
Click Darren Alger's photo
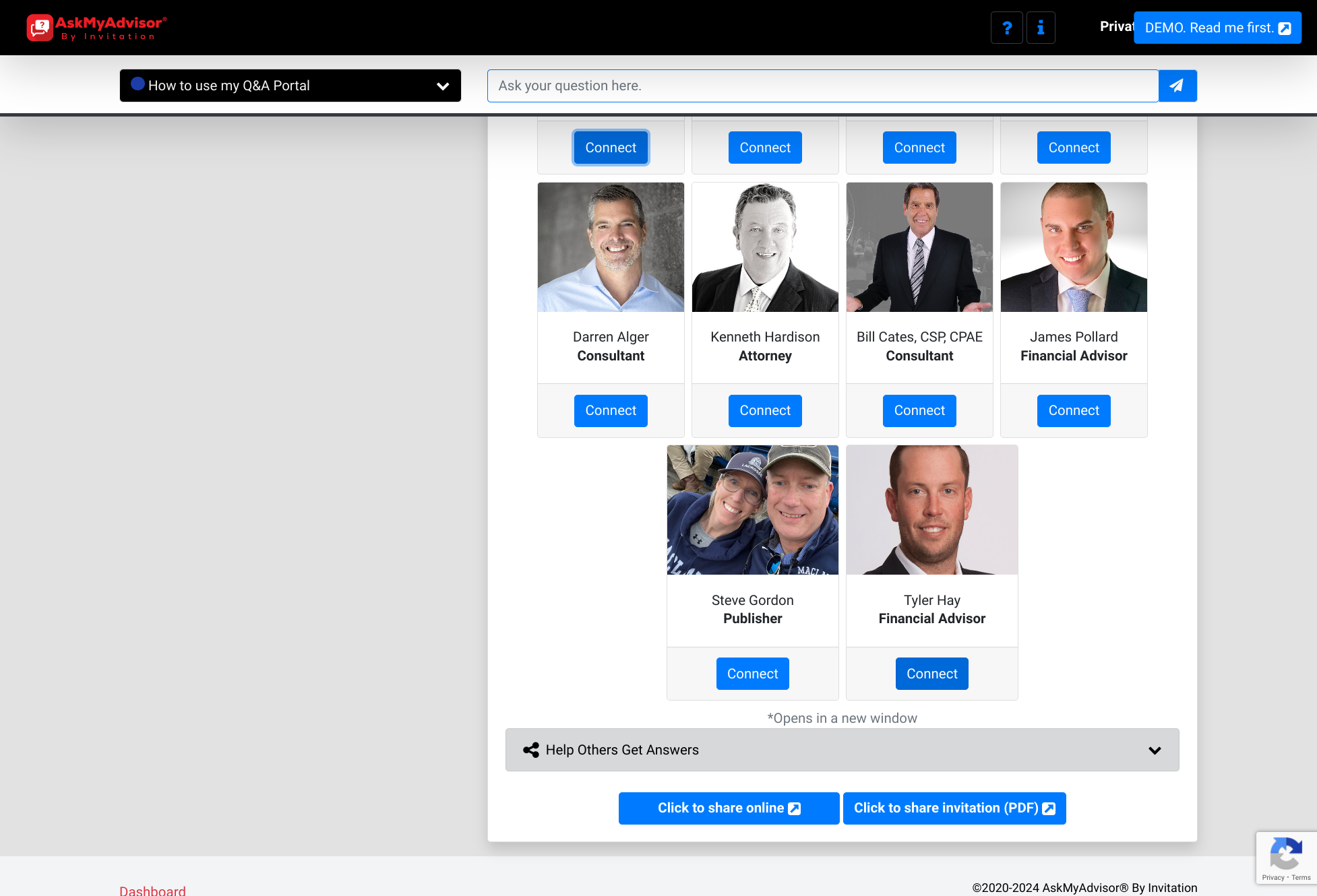[611, 247]
